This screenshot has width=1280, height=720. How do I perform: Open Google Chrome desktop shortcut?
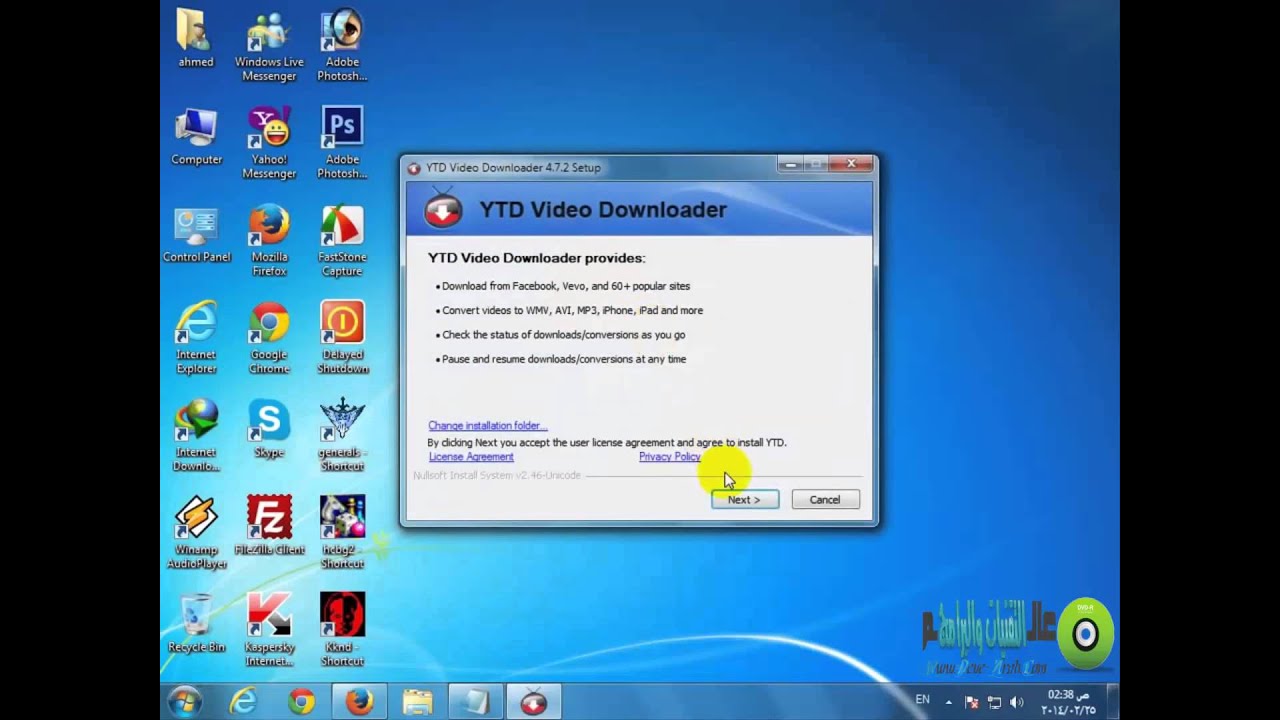[269, 338]
